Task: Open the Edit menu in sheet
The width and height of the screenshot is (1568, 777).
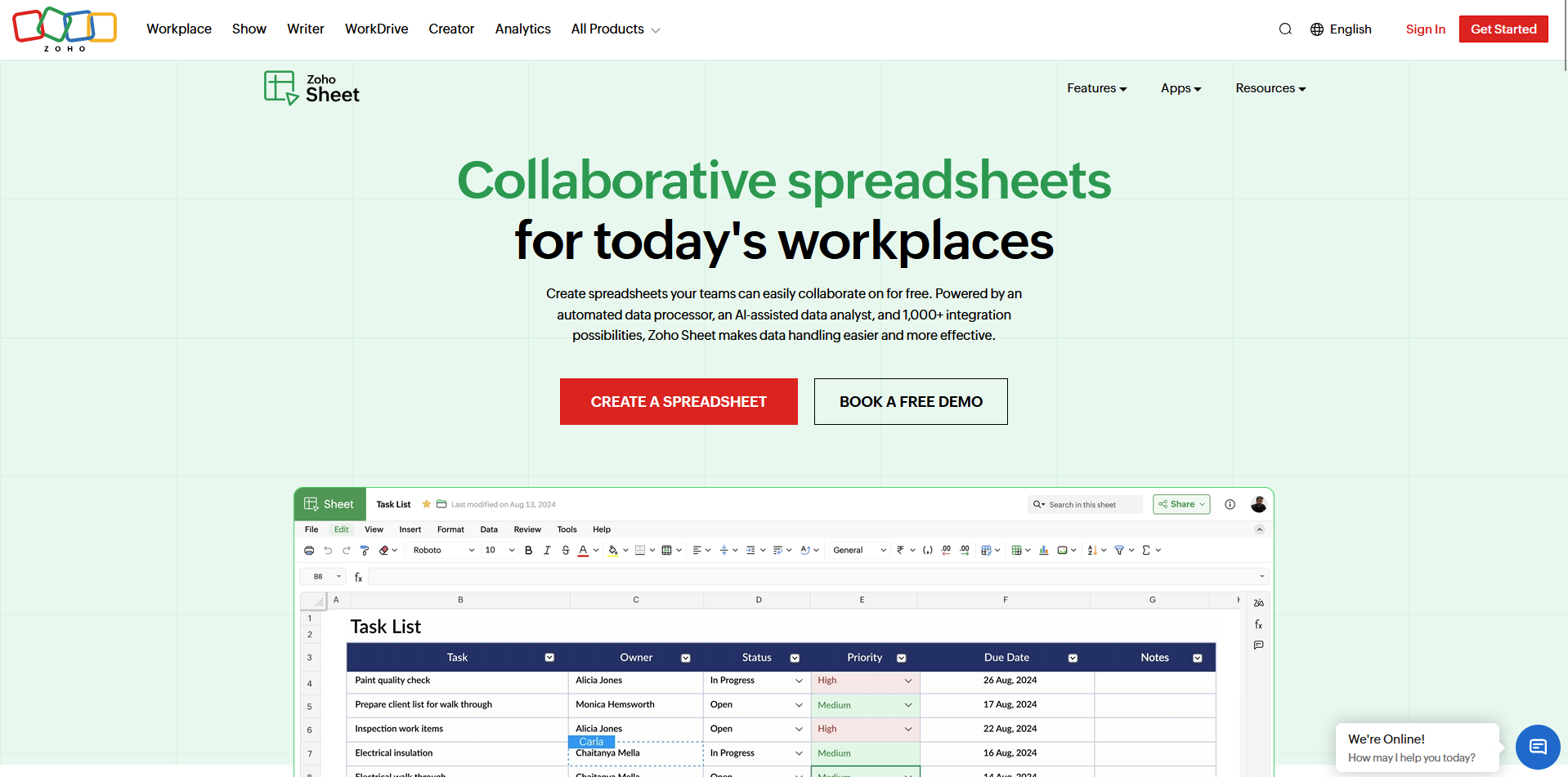Action: [341, 529]
